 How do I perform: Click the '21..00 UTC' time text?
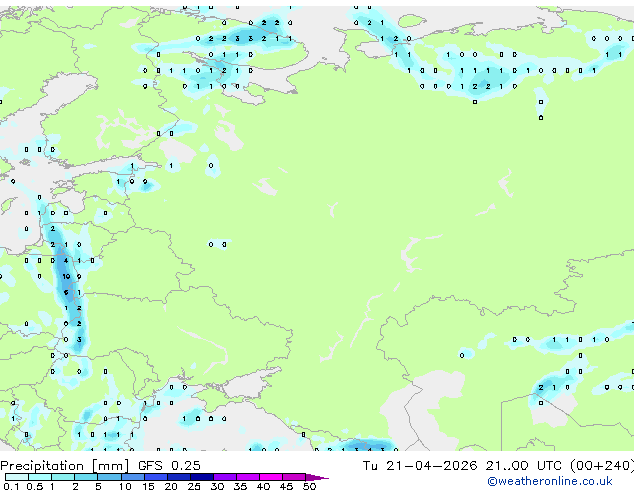pyautogui.click(x=523, y=466)
